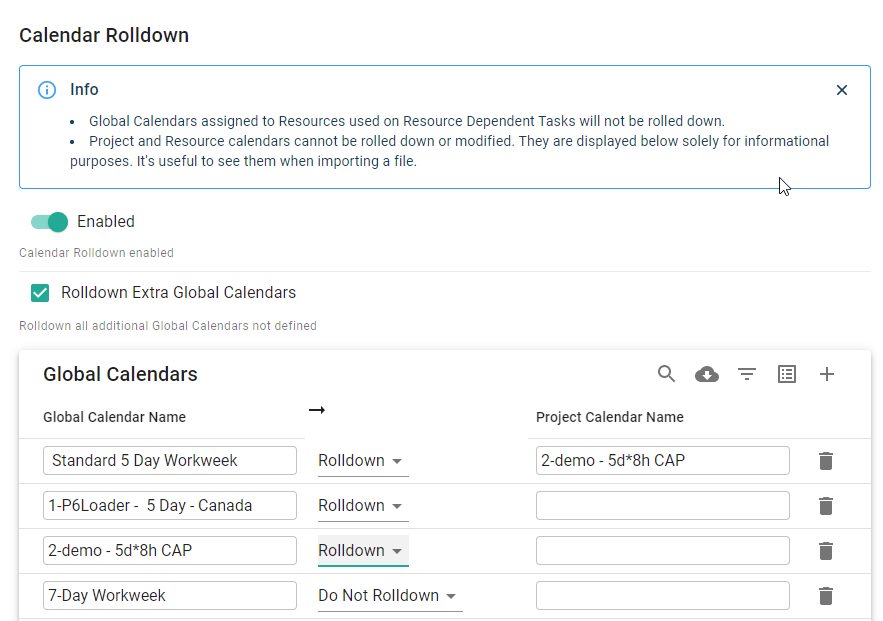Remove the 2-demo 5d*8h CAP global calendar row
The image size is (883, 621).
(826, 551)
